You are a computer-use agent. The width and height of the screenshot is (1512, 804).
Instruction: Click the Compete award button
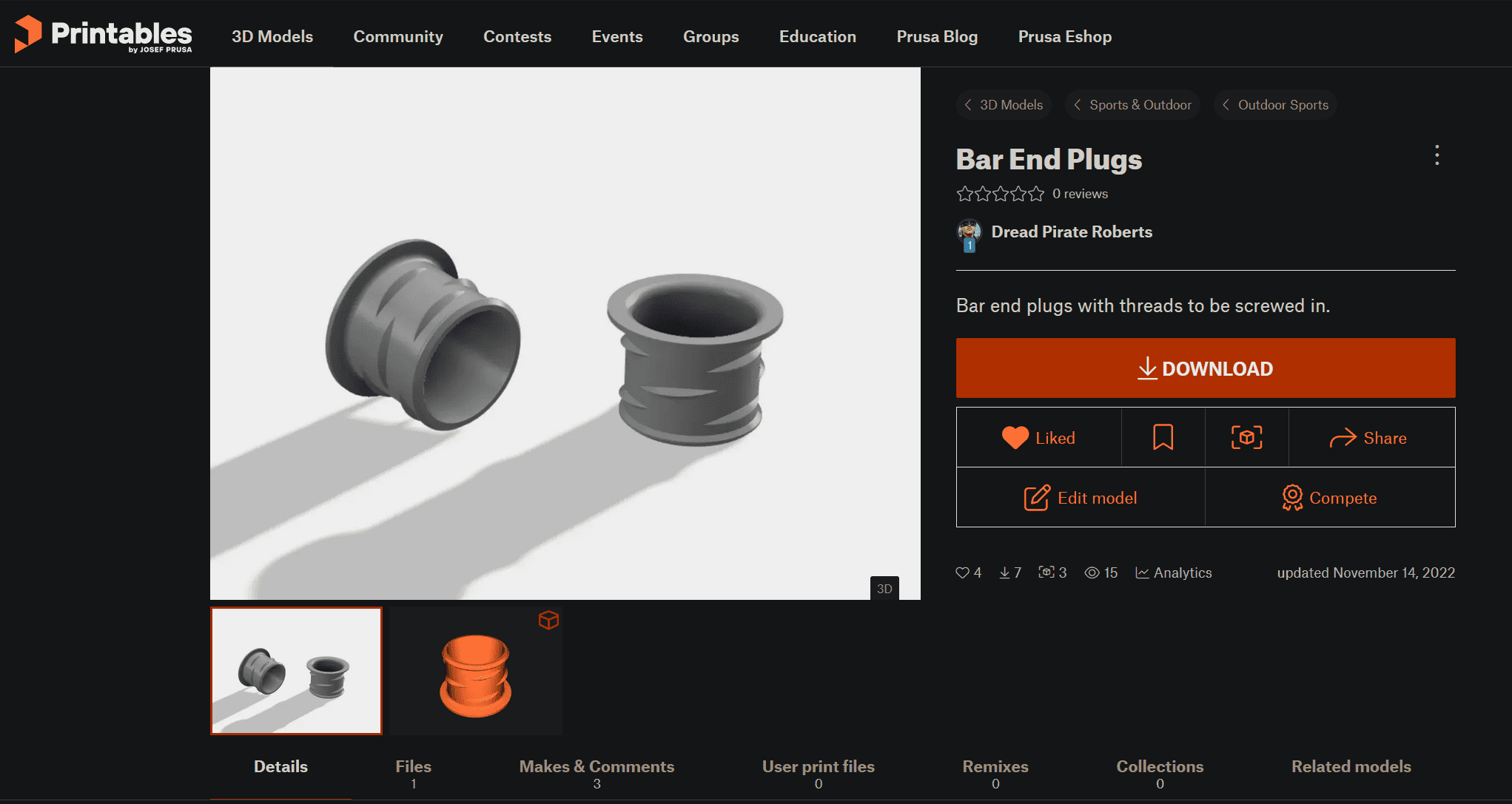[1330, 498]
